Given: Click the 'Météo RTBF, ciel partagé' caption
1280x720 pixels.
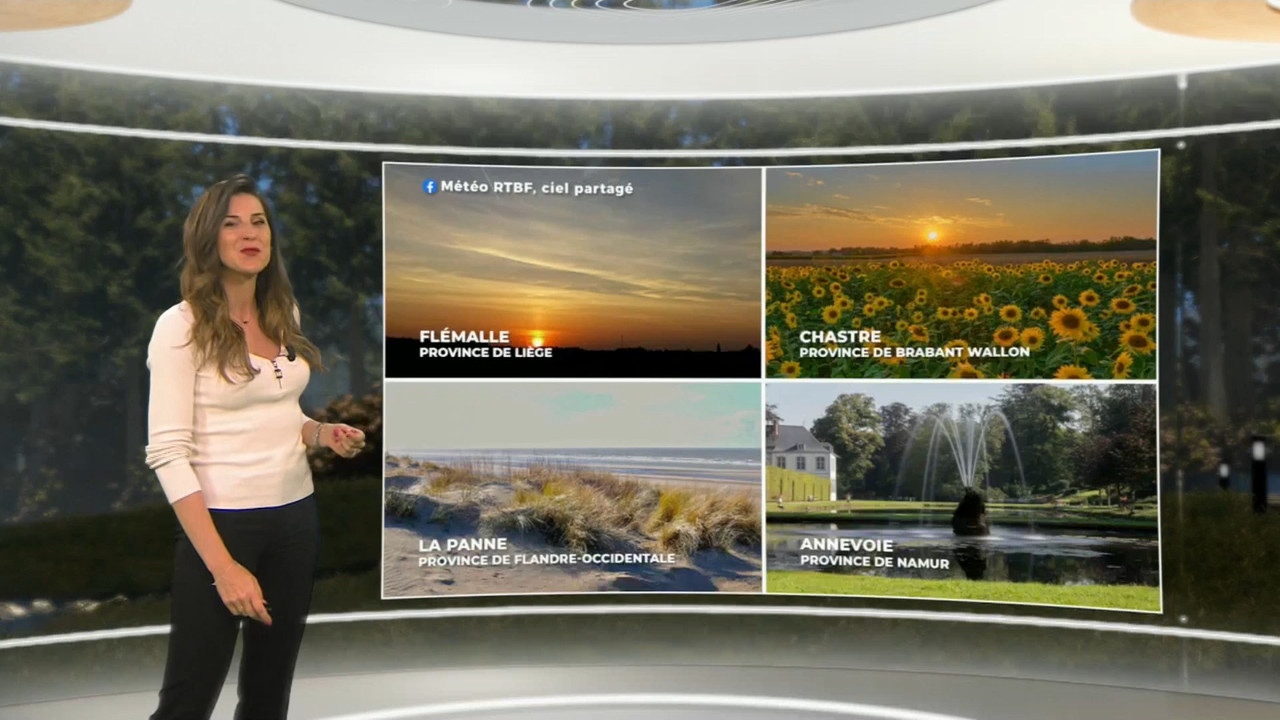Looking at the screenshot, I should tap(537, 187).
